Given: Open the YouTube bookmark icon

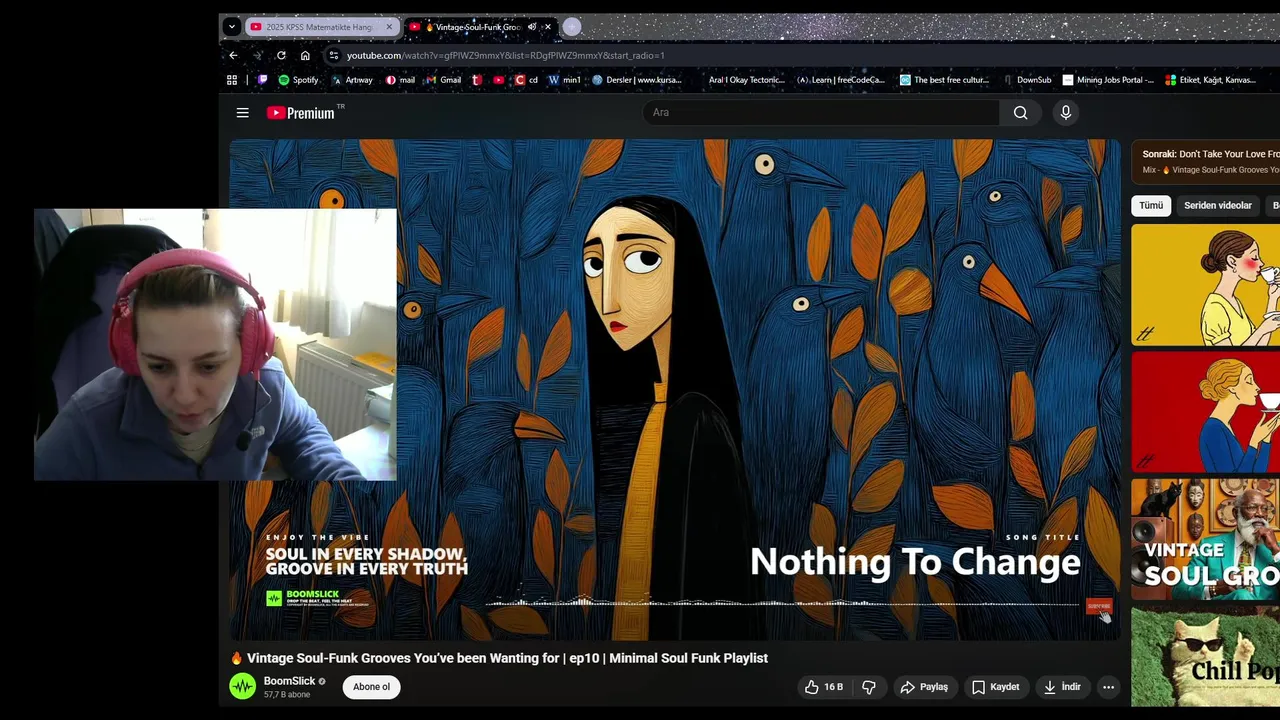Looking at the screenshot, I should pyautogui.click(x=499, y=80).
